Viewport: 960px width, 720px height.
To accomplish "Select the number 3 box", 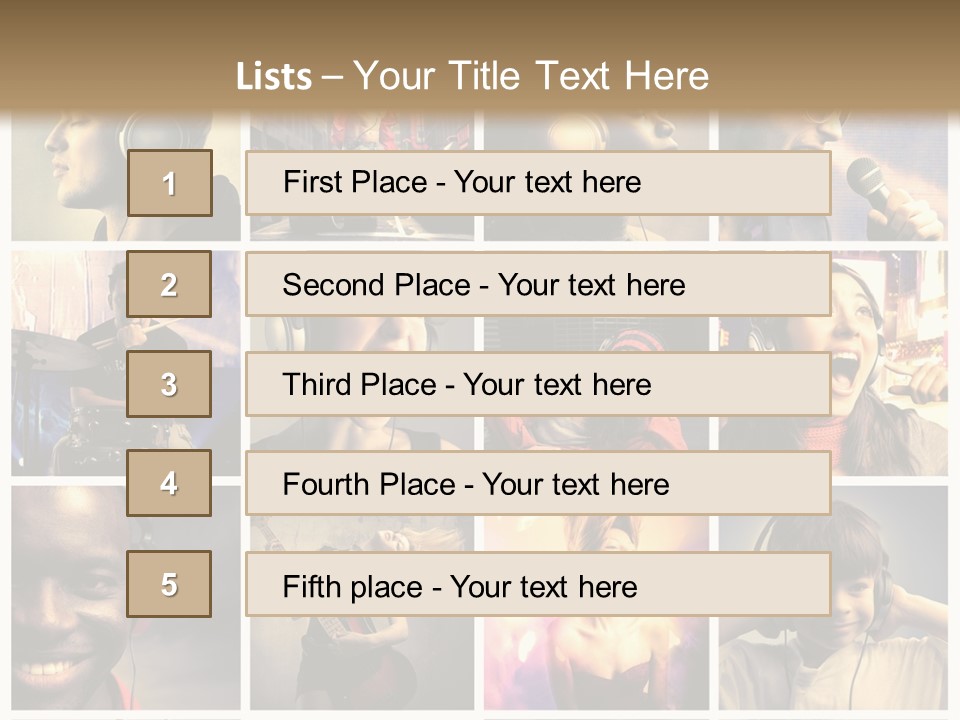I will click(169, 384).
